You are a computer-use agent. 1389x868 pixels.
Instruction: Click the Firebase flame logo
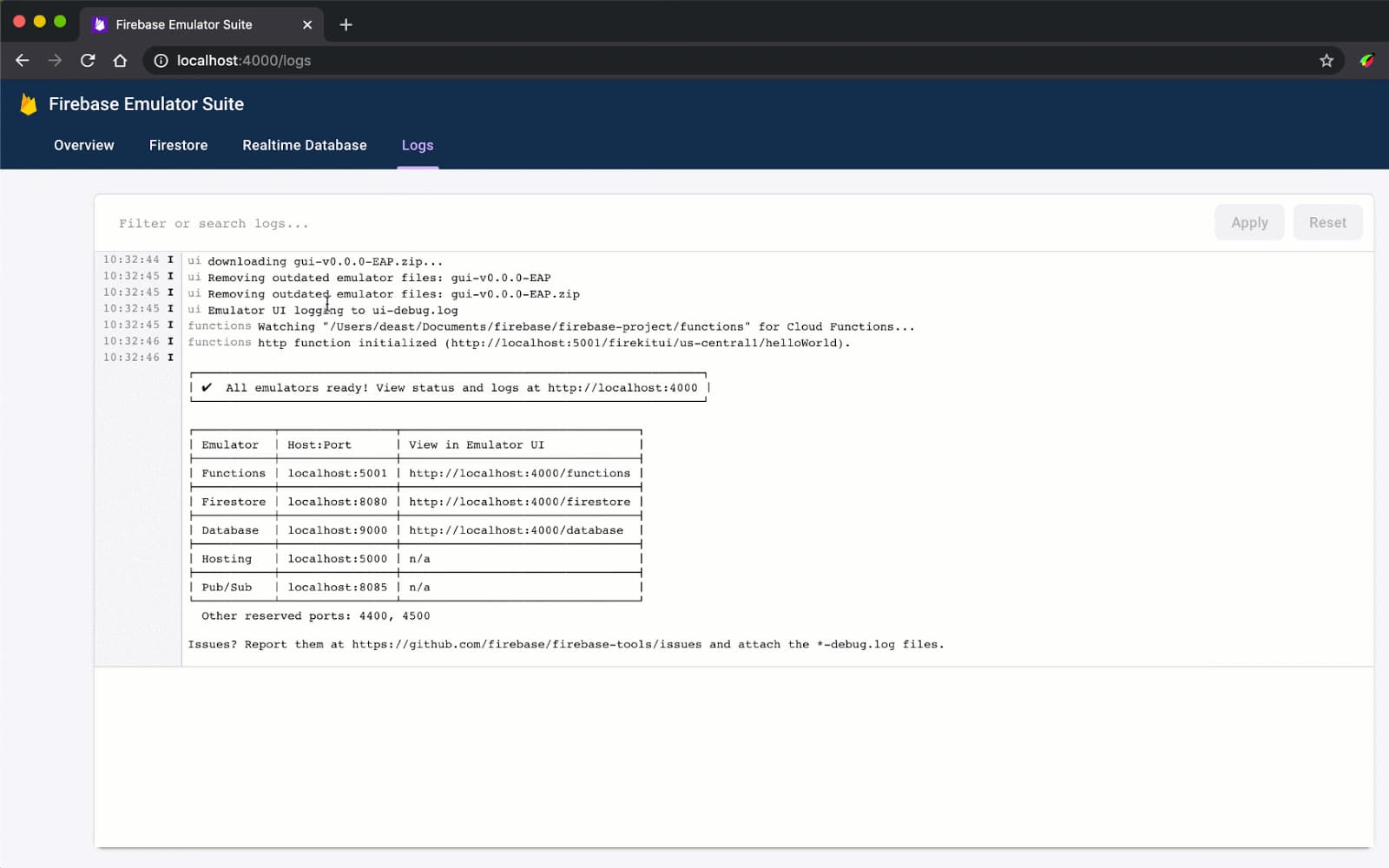coord(29,104)
